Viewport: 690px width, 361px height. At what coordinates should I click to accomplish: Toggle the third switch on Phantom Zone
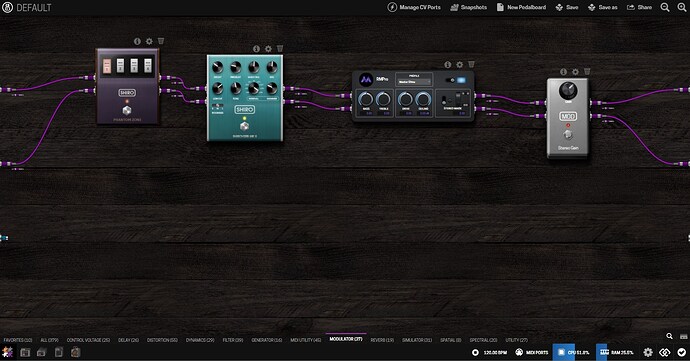(x=134, y=66)
